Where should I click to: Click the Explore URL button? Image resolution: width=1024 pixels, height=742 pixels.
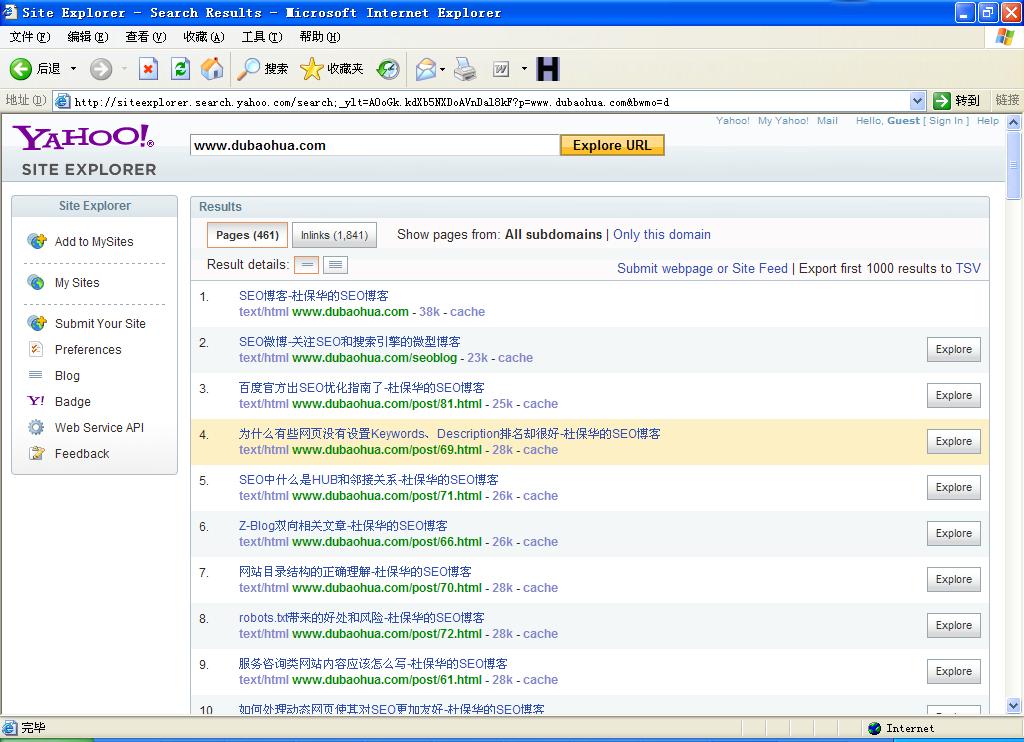point(612,145)
